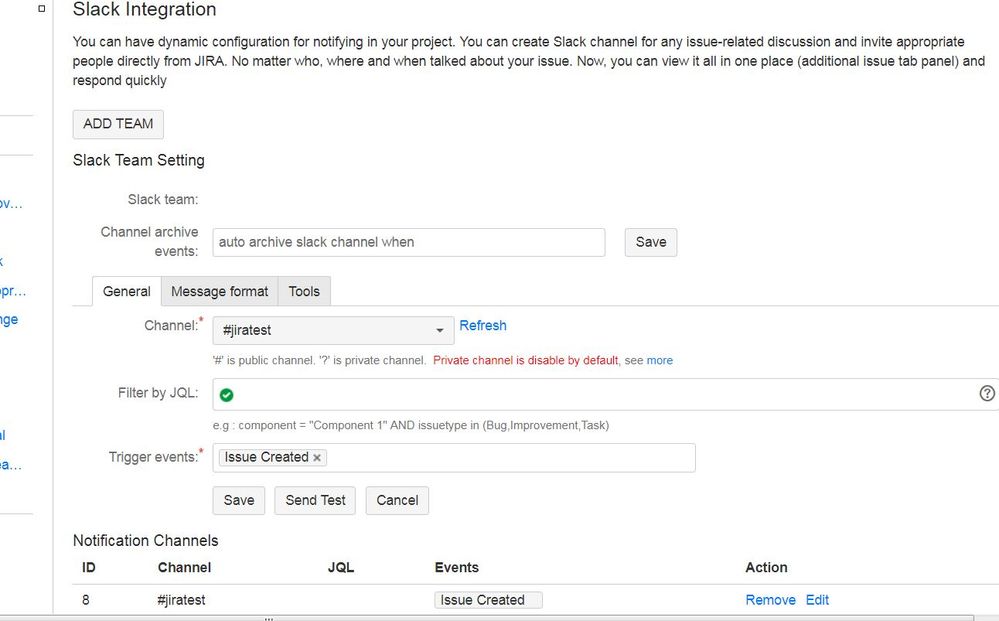Select the #jiratest cell in channels table
Screen dimensions: 999x621
pyautogui.click(x=181, y=600)
